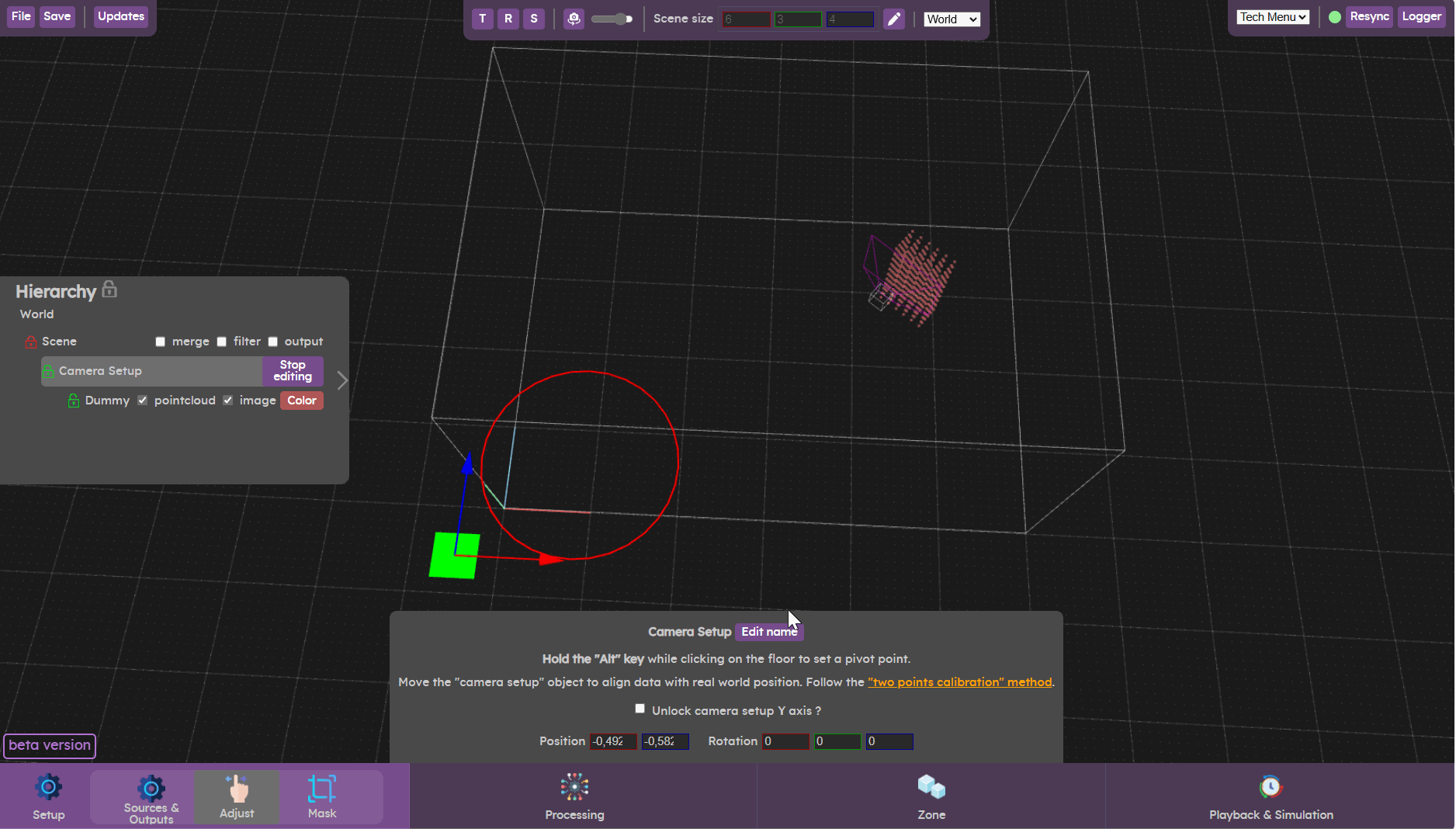
Task: Open the Setup tab
Action: click(48, 796)
